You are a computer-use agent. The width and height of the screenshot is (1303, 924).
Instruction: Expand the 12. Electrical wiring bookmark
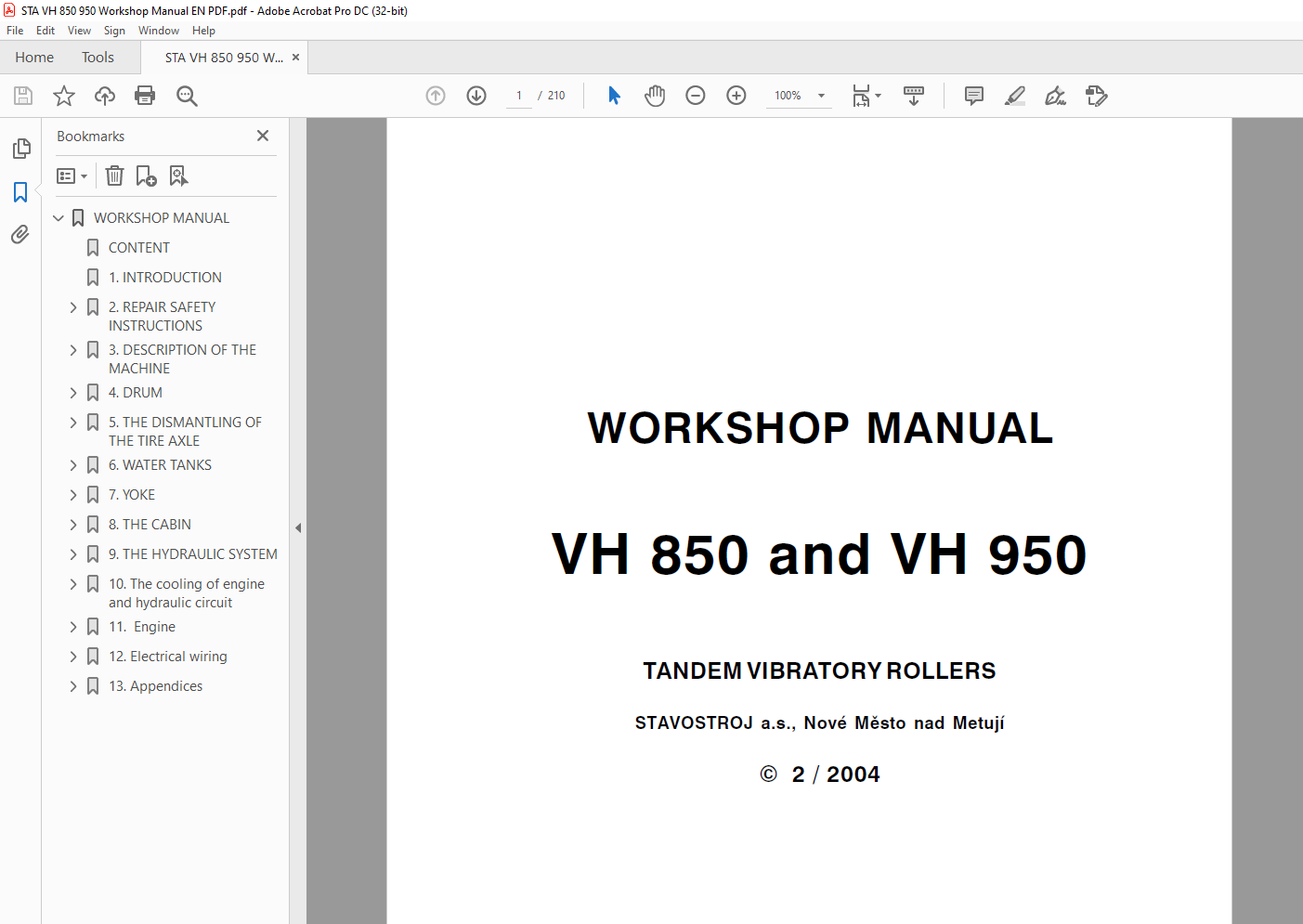[x=73, y=657]
